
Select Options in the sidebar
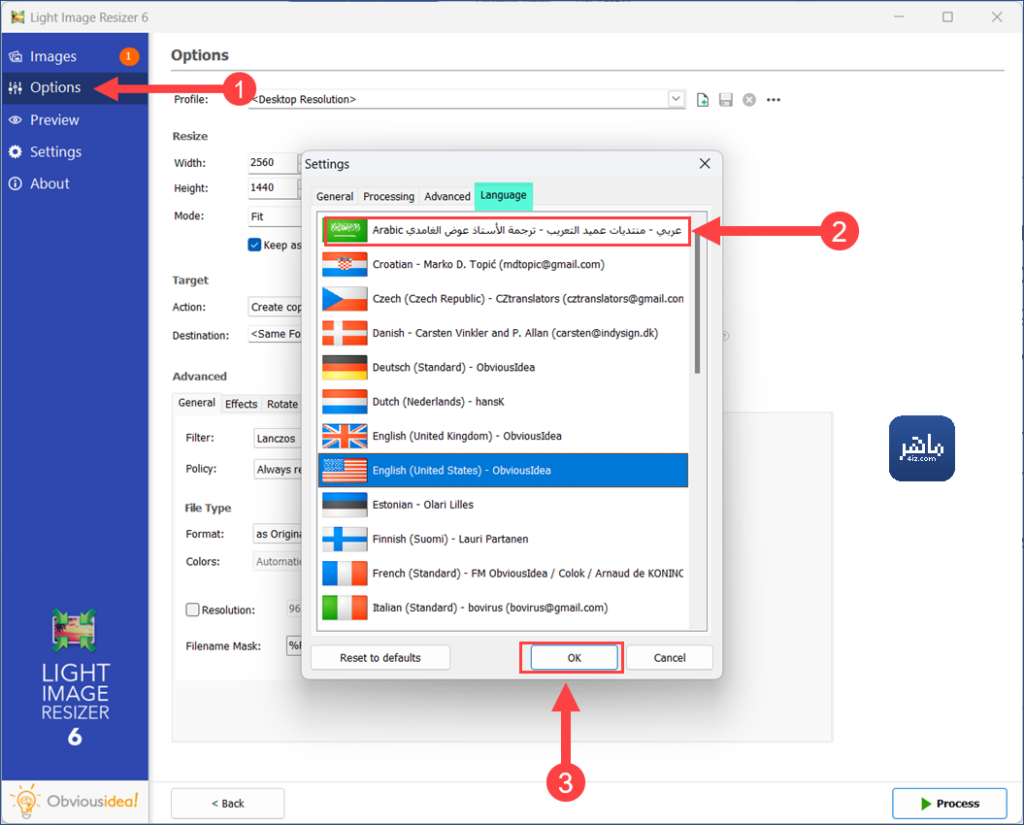(56, 88)
